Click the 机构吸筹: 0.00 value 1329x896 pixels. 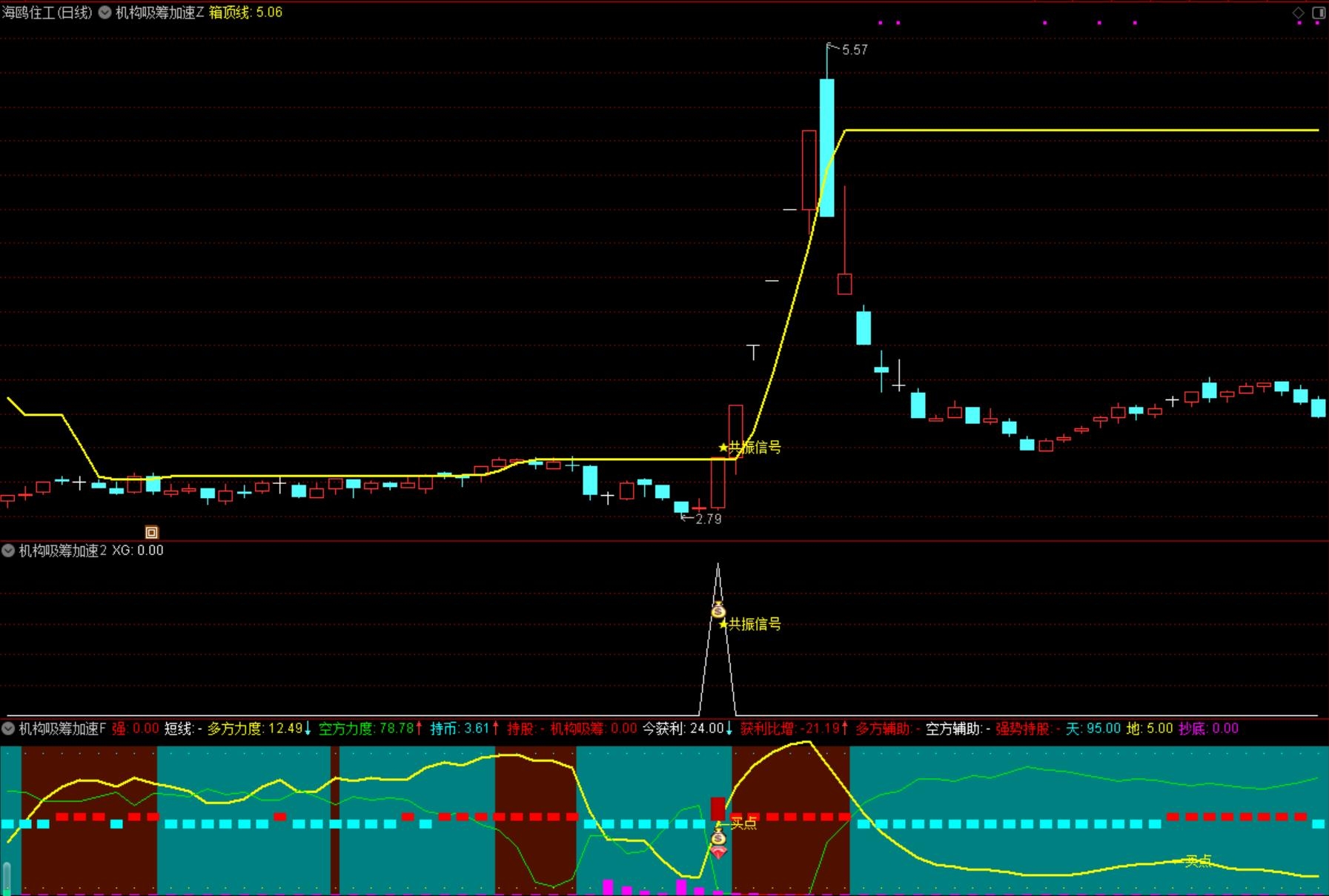(594, 729)
